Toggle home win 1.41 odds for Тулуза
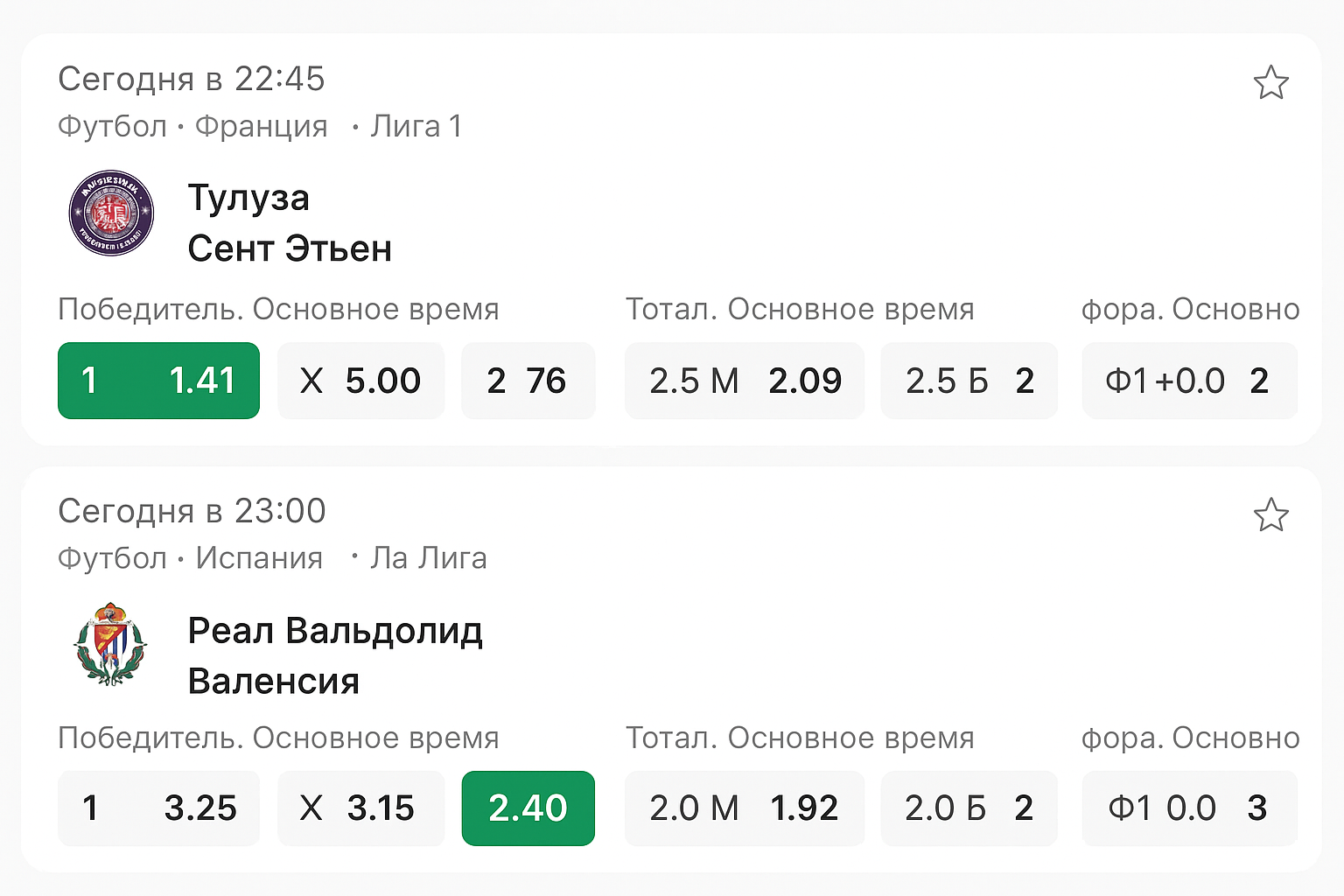Screen dimensions: 1344x896 (158, 381)
